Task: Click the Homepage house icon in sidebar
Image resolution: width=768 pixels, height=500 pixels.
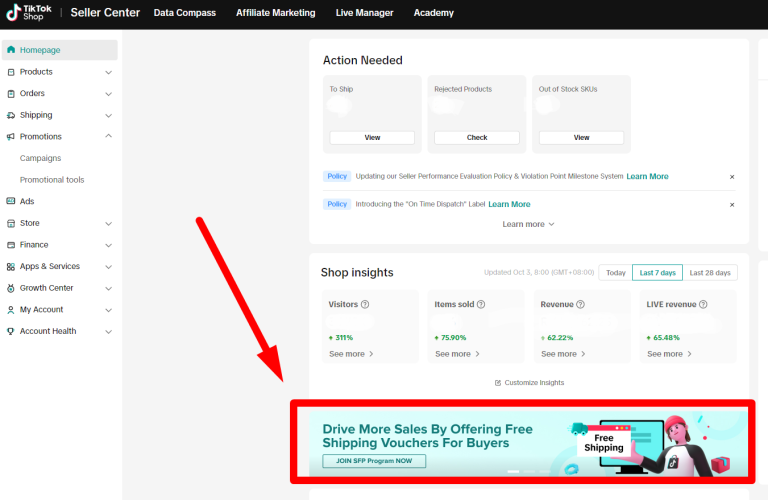Action: click(11, 49)
